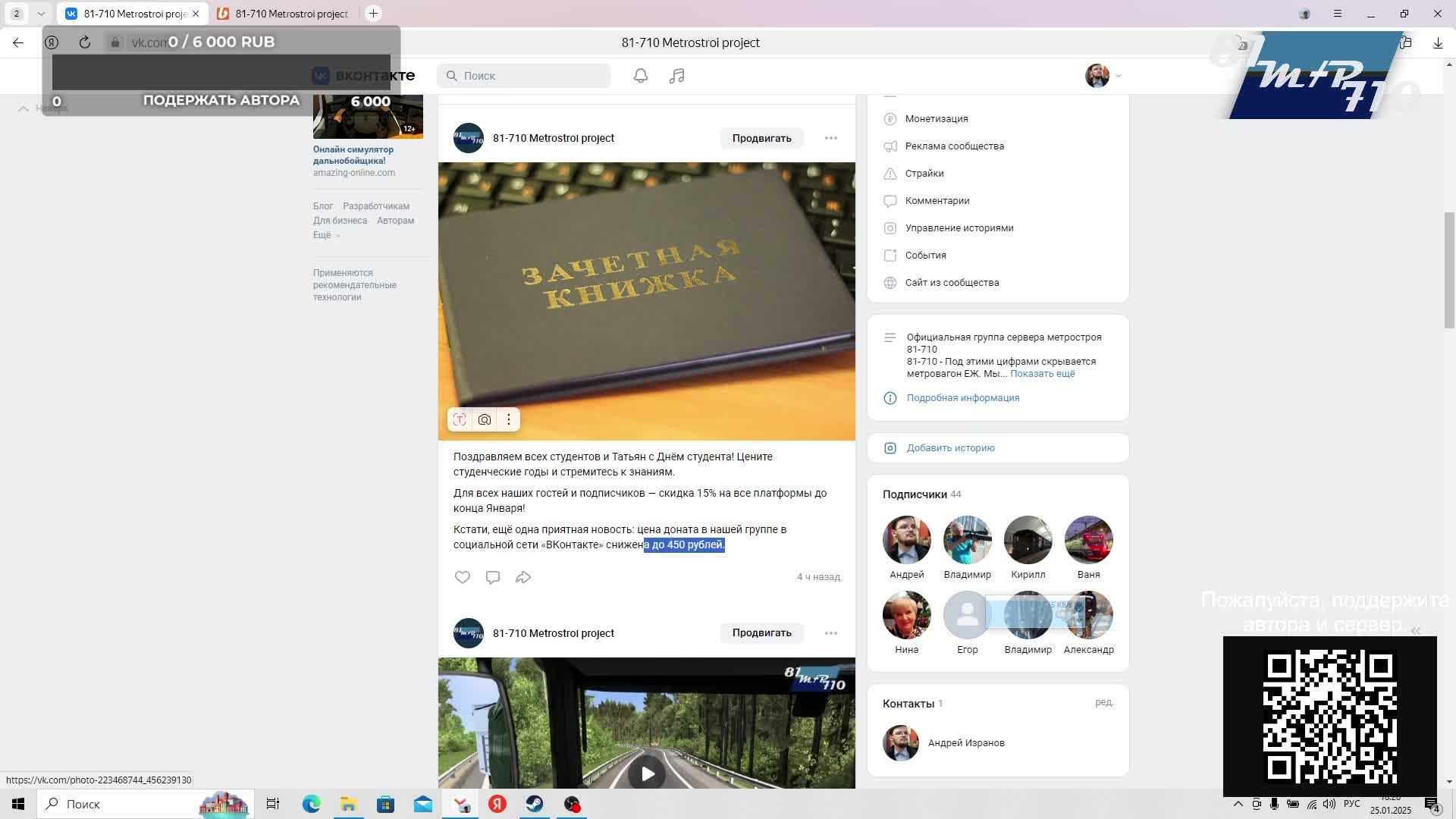Open the 'Монетизация' menu item
This screenshot has height=819, width=1456.
(937, 119)
